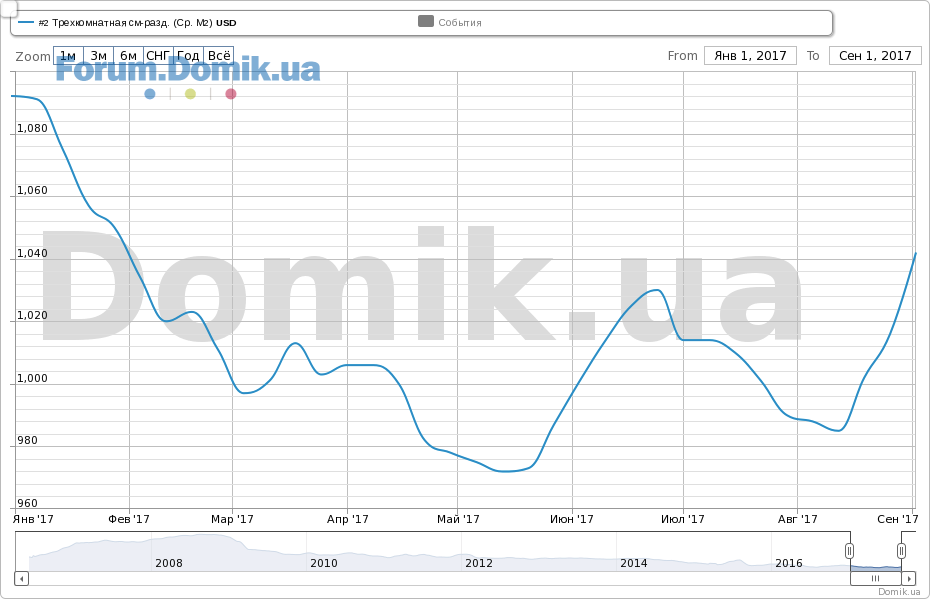Click 2010 in the navigator timeline

324,563
